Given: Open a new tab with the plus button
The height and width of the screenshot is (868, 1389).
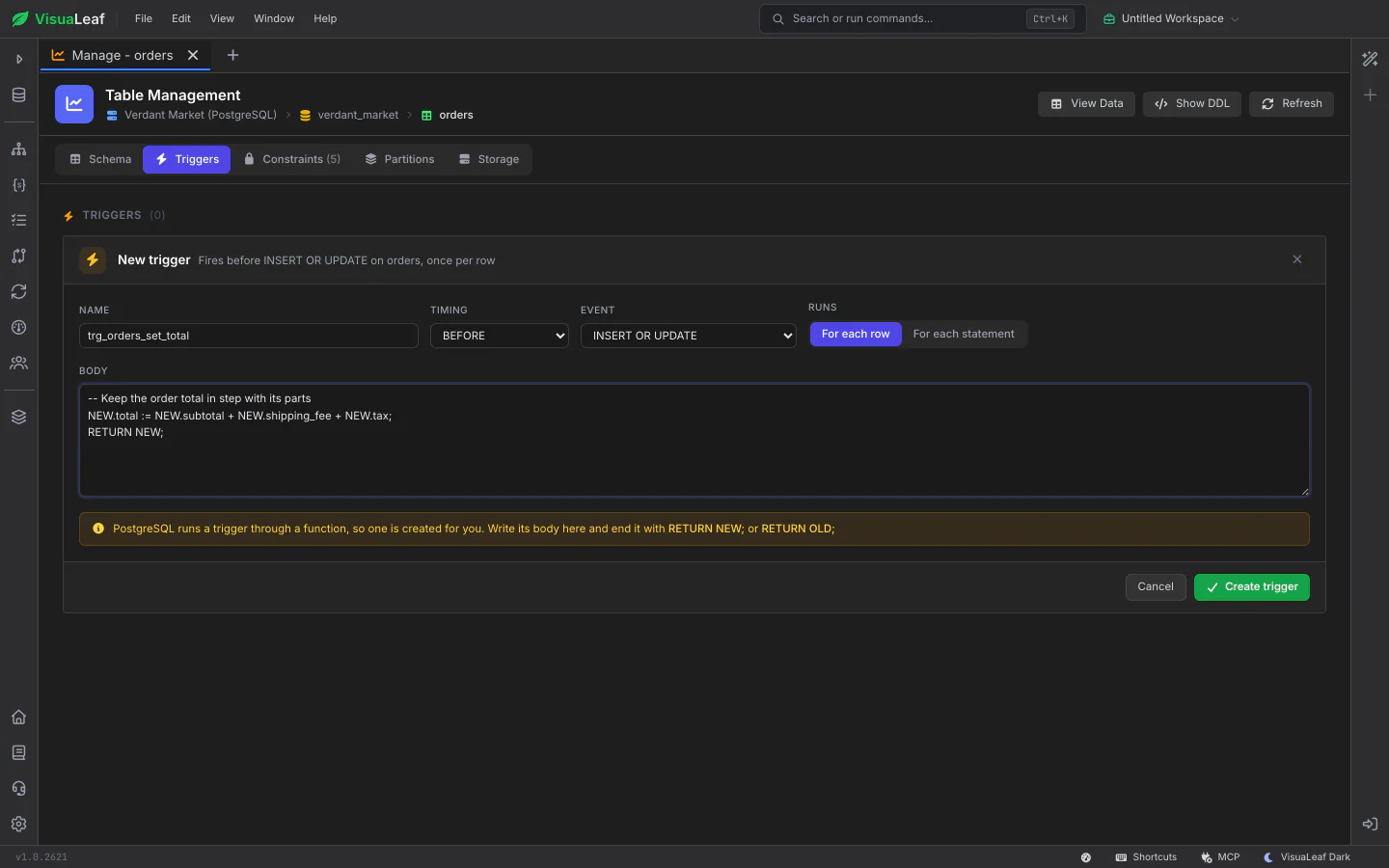Looking at the screenshot, I should tap(232, 56).
